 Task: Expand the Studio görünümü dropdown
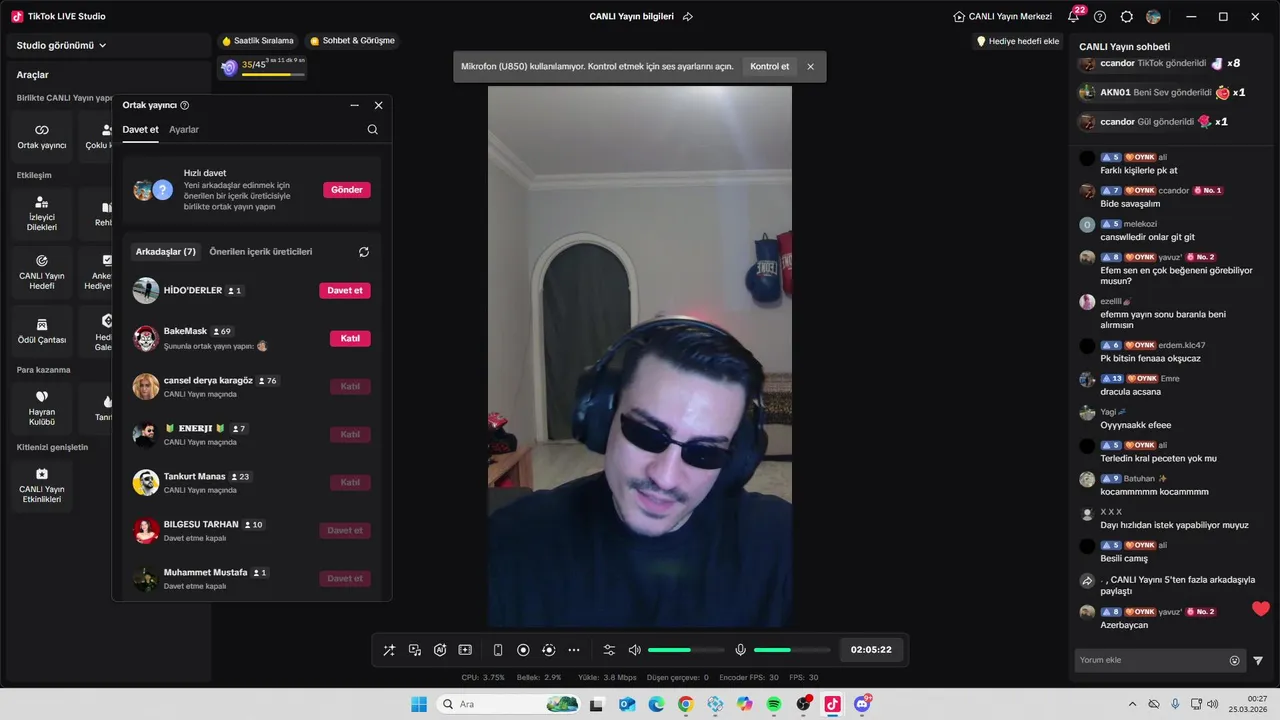click(62, 45)
